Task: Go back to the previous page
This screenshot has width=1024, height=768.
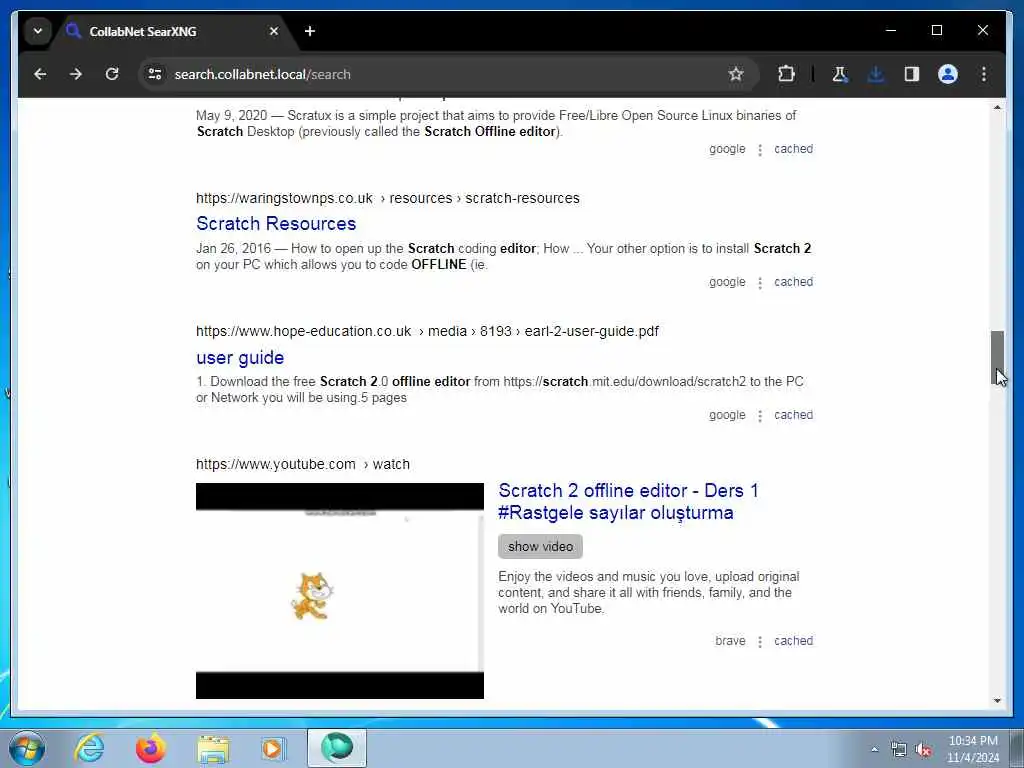Action: coord(40,74)
